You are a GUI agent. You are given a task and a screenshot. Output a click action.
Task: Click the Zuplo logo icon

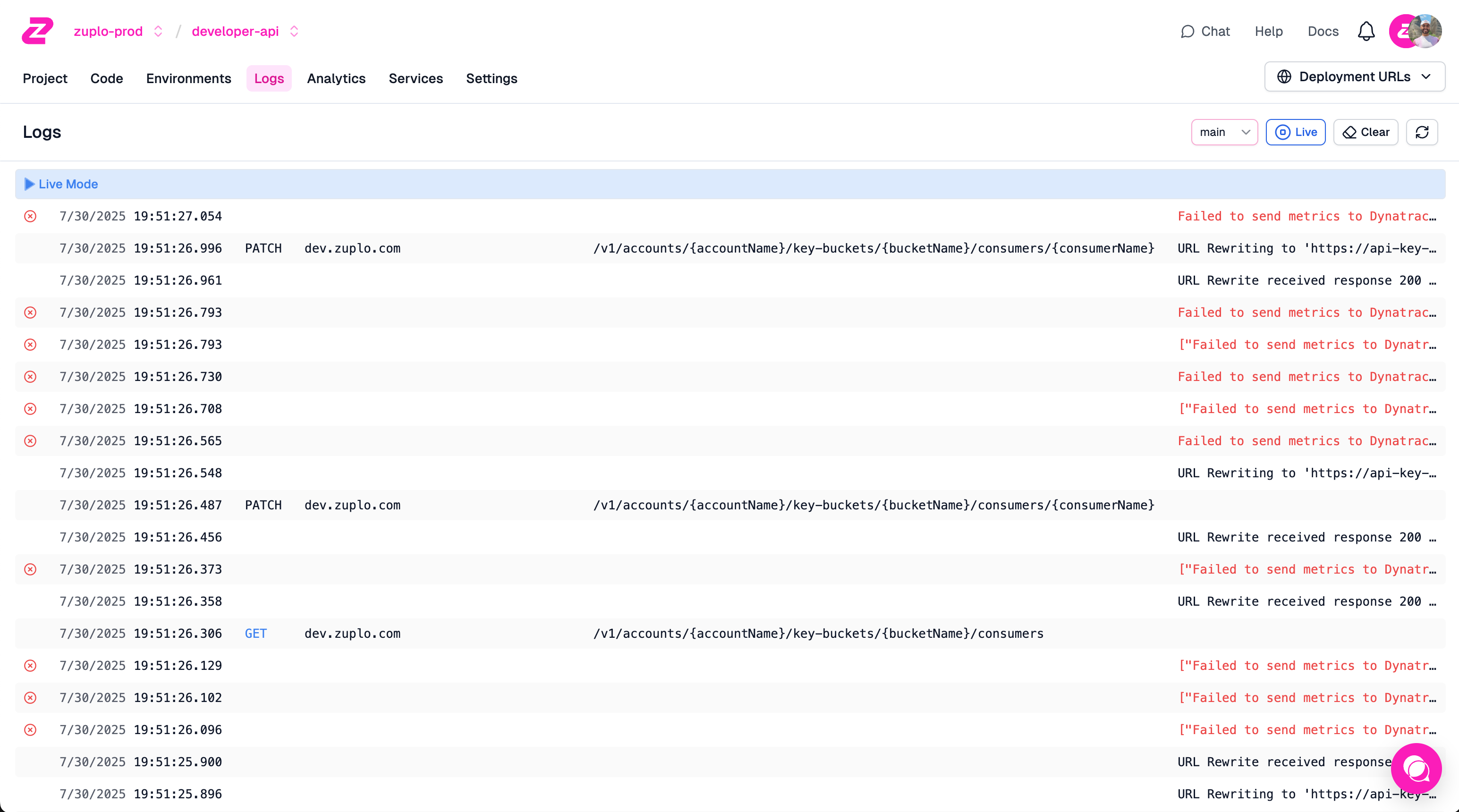[37, 31]
